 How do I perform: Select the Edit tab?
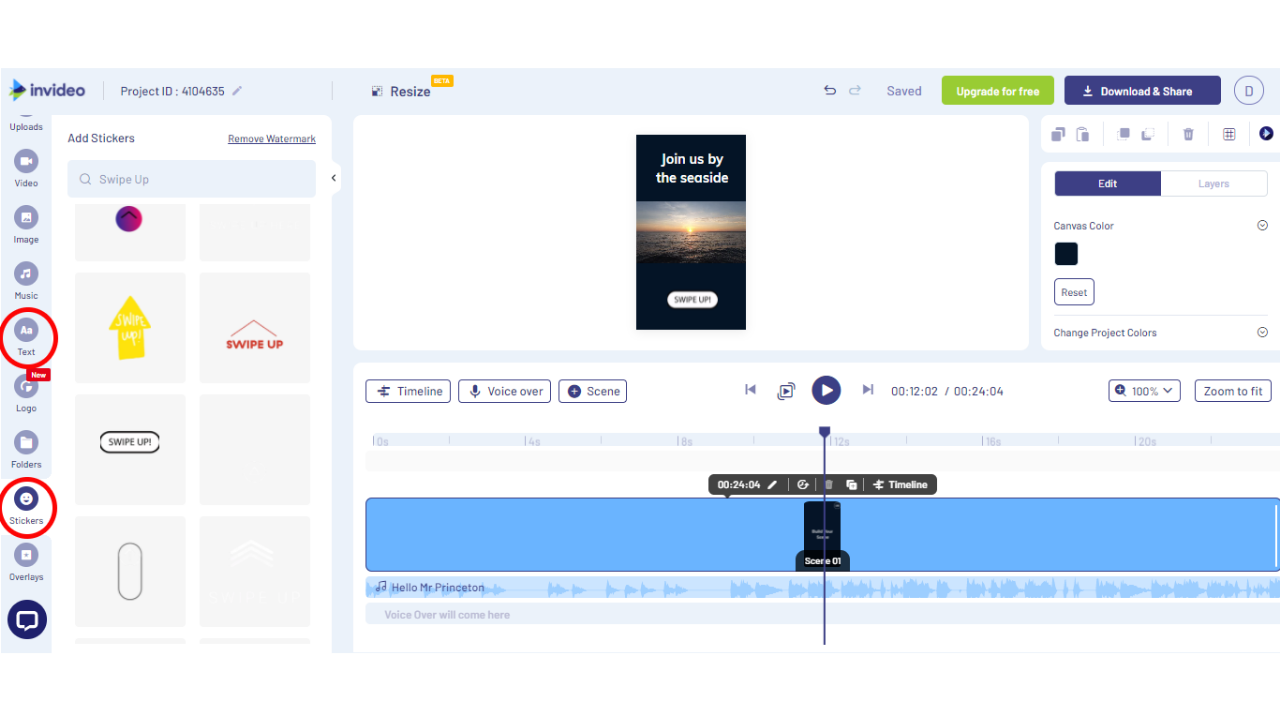pos(1107,184)
